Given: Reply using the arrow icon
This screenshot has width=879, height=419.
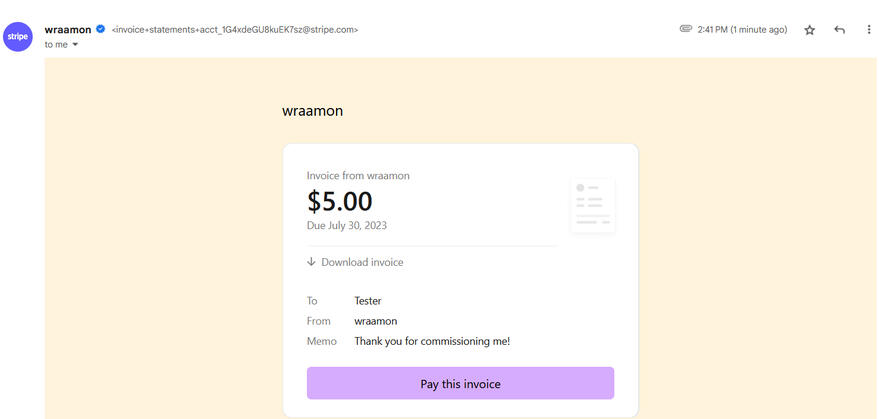Looking at the screenshot, I should [x=839, y=30].
